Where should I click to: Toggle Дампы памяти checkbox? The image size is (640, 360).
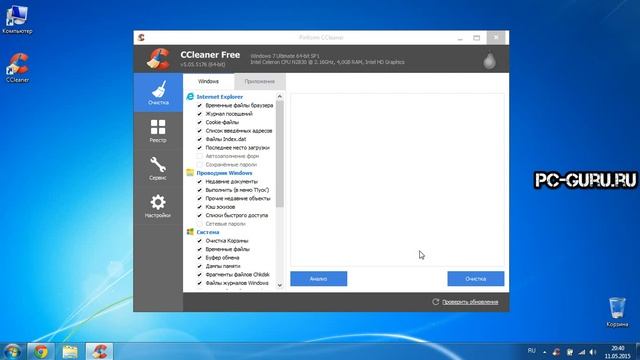click(x=200, y=266)
